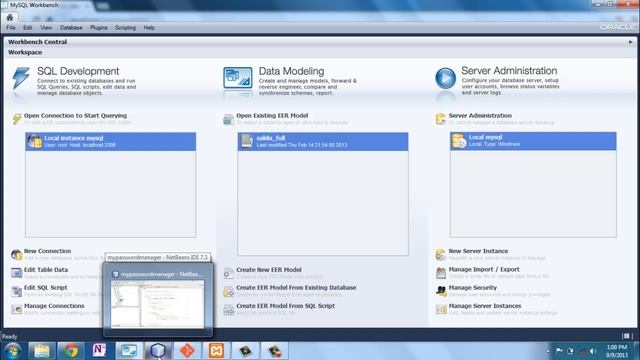Click the Open Existing EER Model icon
Image resolution: width=640 pixels, height=360 pixels.
point(229,119)
